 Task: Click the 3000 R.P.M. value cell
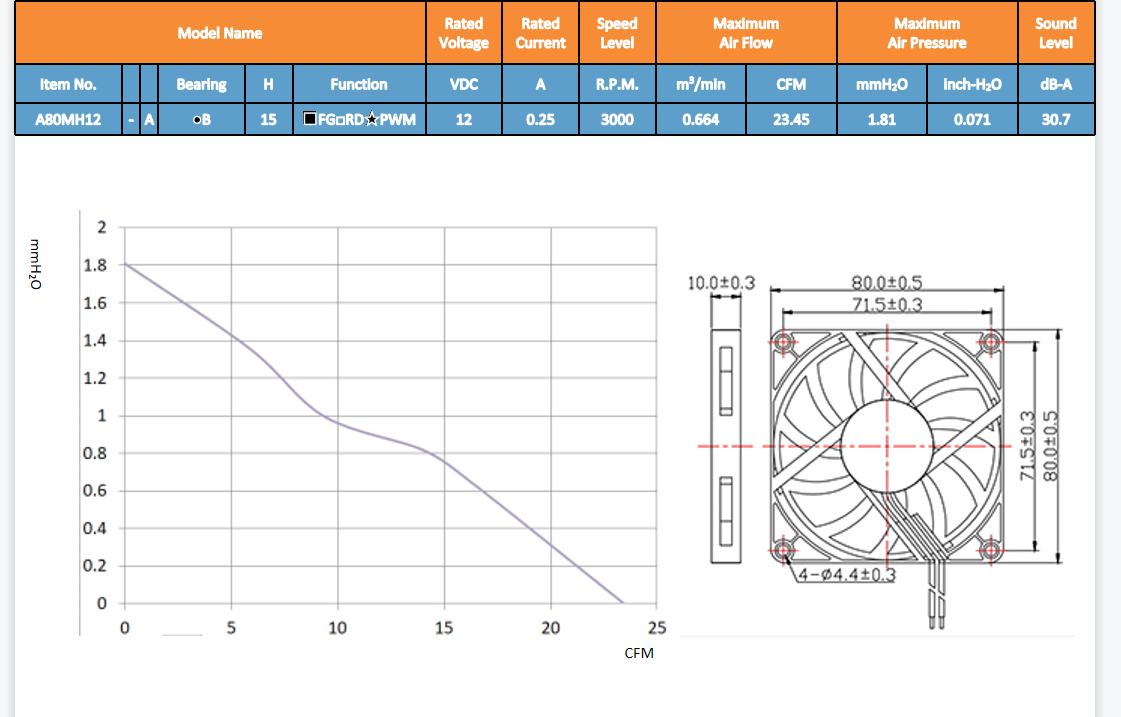[x=617, y=120]
